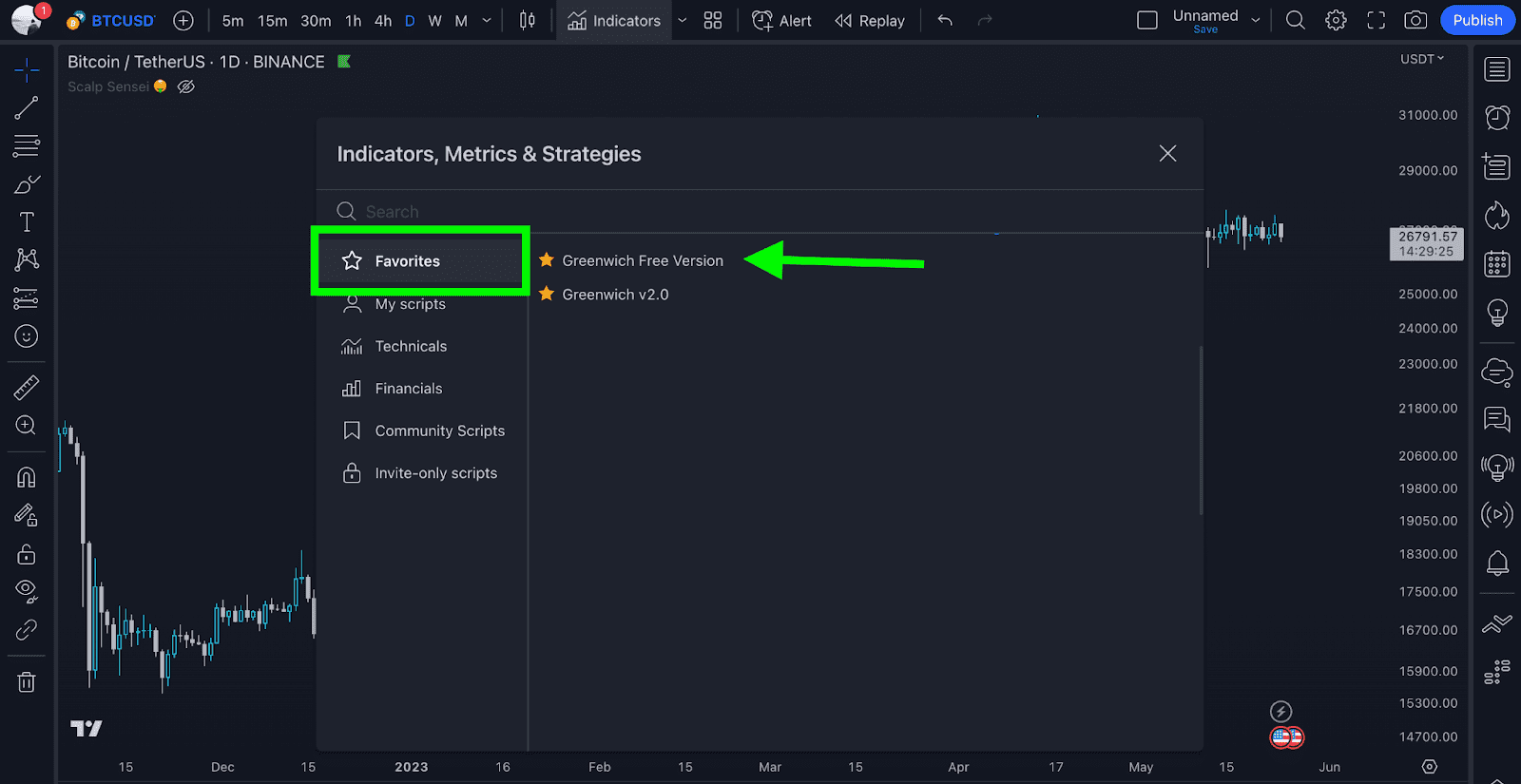Hide all drawings with eye icon
The height and width of the screenshot is (784, 1521).
[x=27, y=591]
